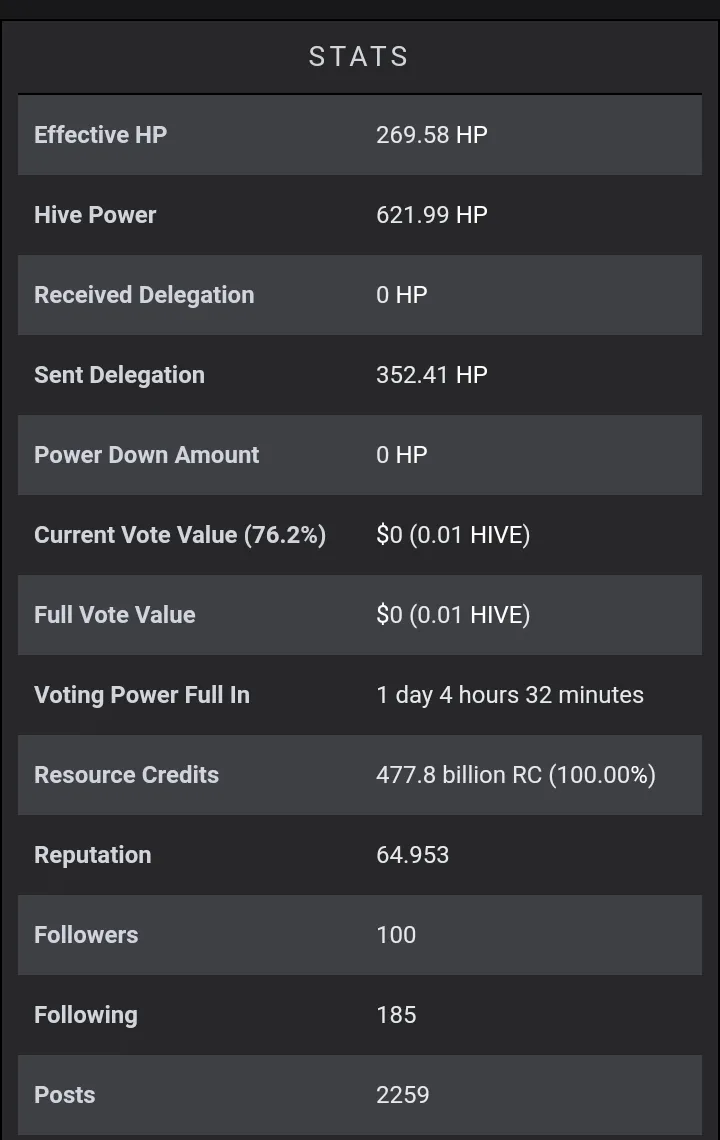The height and width of the screenshot is (1140, 720).
Task: Click the Reputation label
Action: point(92,854)
